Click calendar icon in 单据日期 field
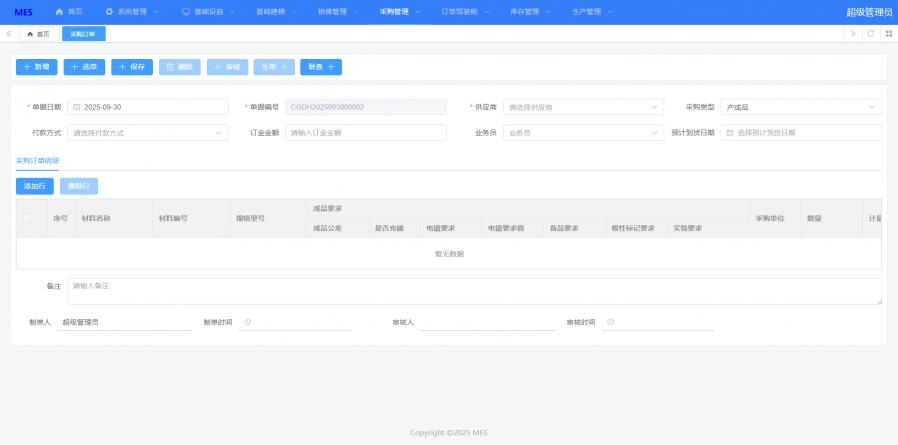 [x=76, y=107]
